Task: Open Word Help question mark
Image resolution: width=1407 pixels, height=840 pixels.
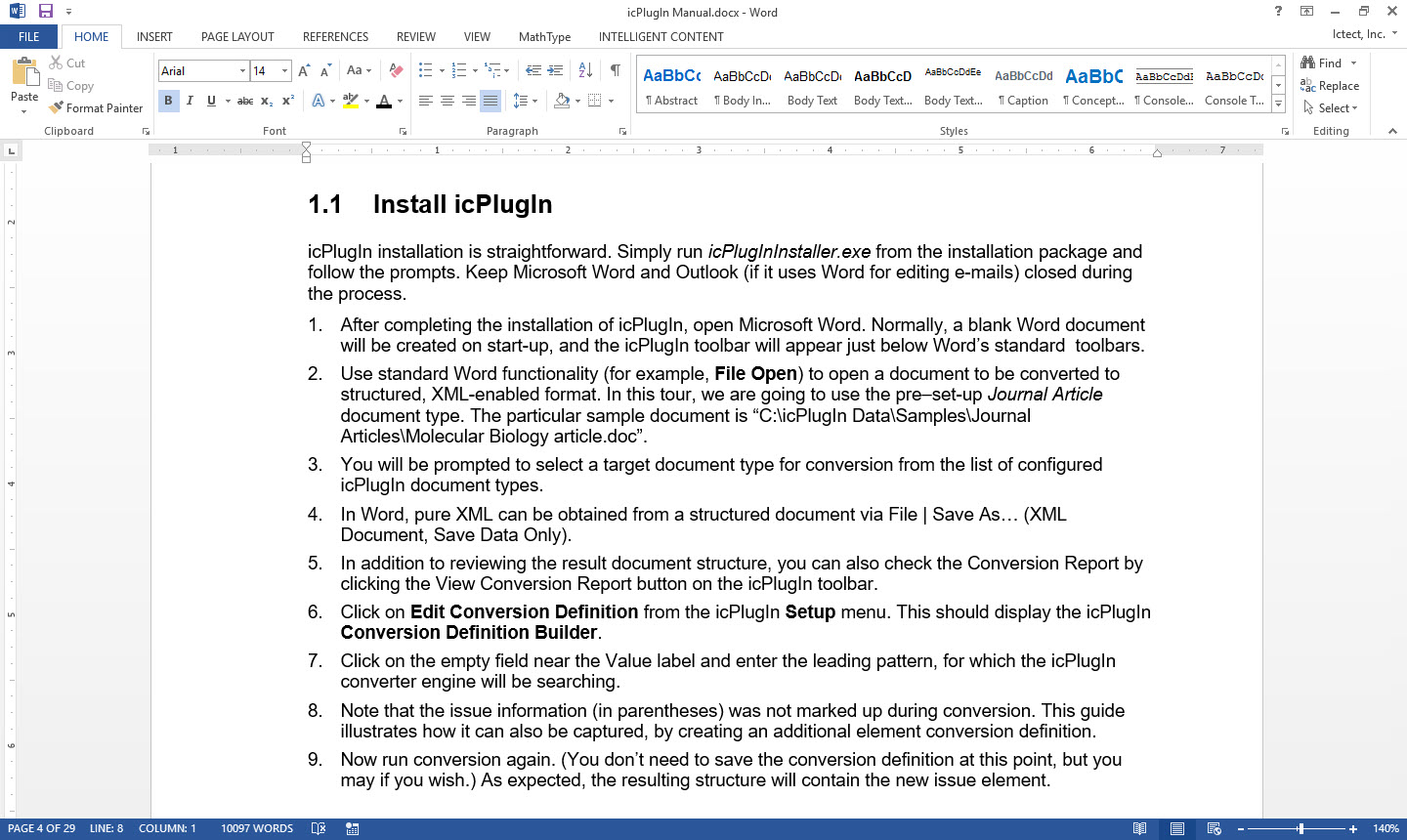Action: point(1278,12)
